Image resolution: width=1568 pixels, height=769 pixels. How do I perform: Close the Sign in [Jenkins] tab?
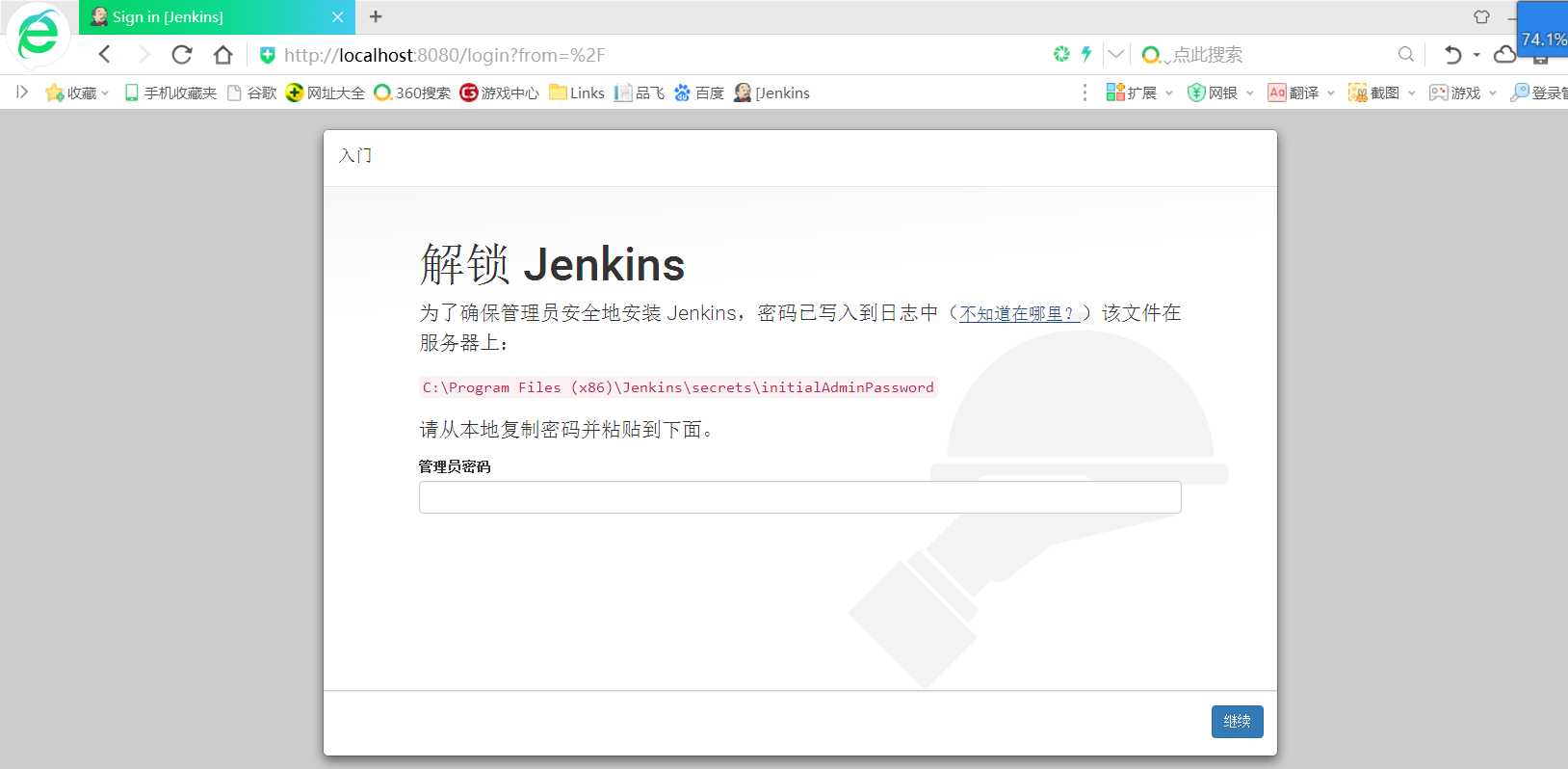(337, 17)
